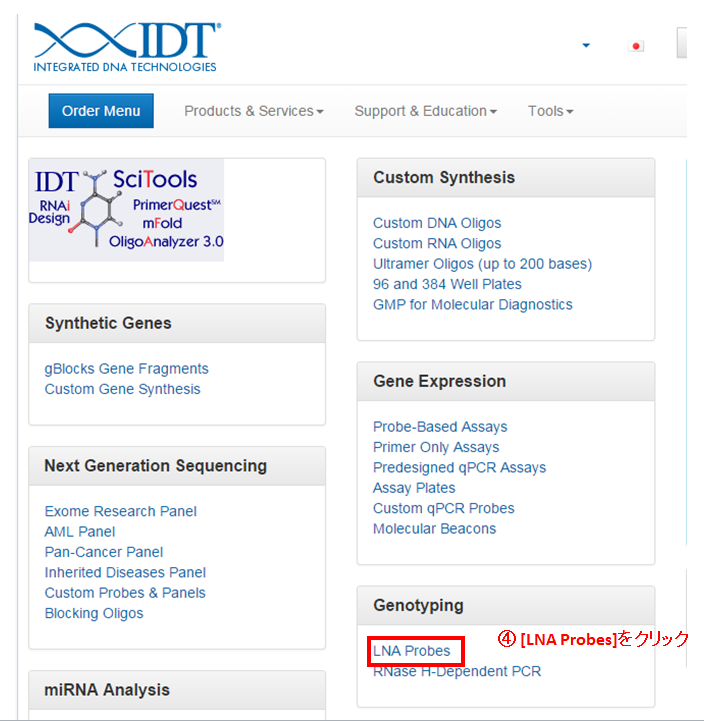Open Assay Plates link
Screen dimensions: 704x721
coord(414,488)
